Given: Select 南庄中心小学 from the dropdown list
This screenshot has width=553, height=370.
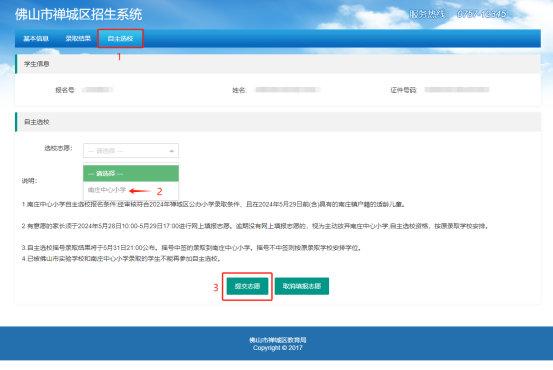Looking at the screenshot, I should 107,190.
